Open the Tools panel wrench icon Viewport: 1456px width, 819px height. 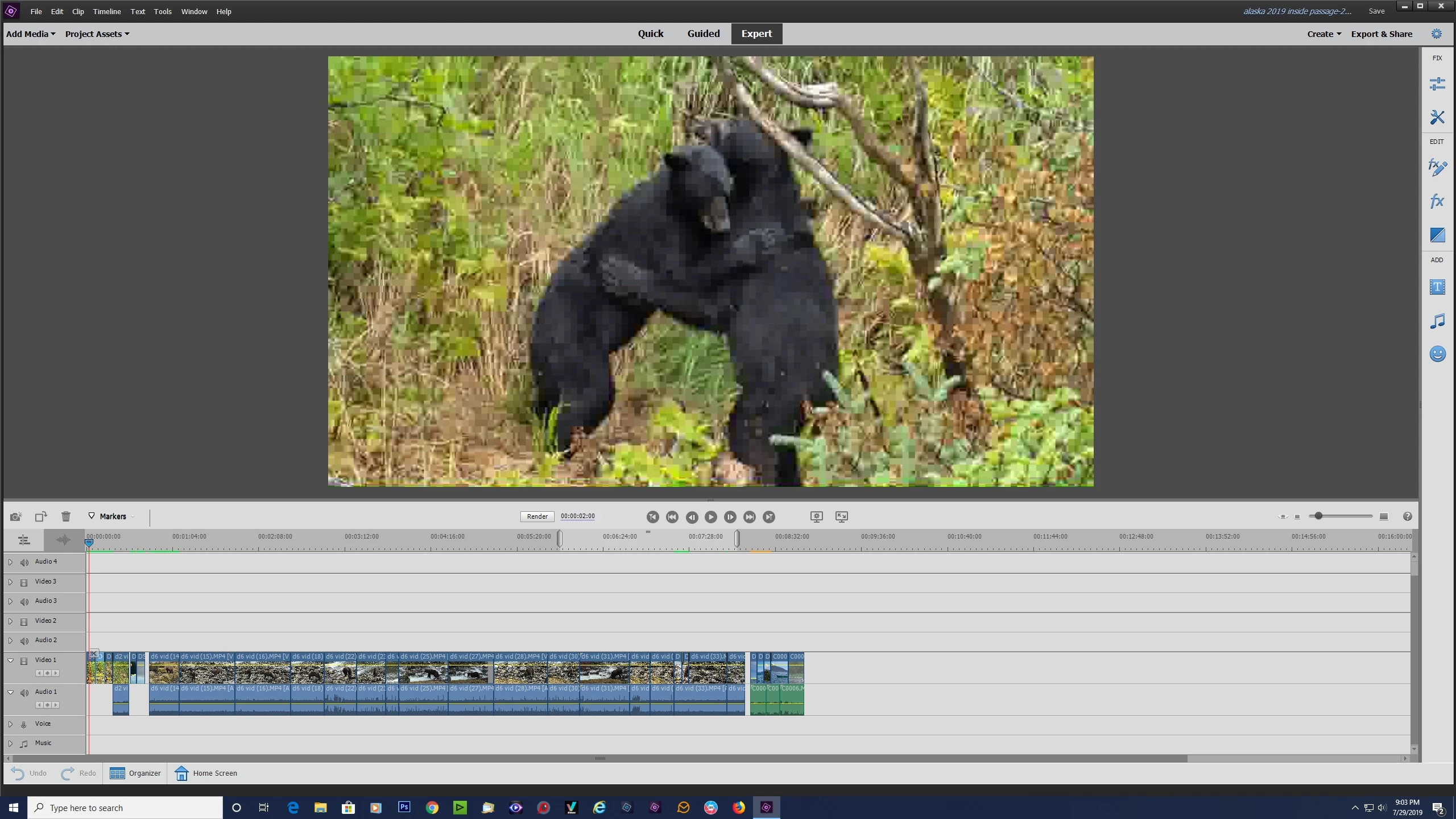(1437, 117)
